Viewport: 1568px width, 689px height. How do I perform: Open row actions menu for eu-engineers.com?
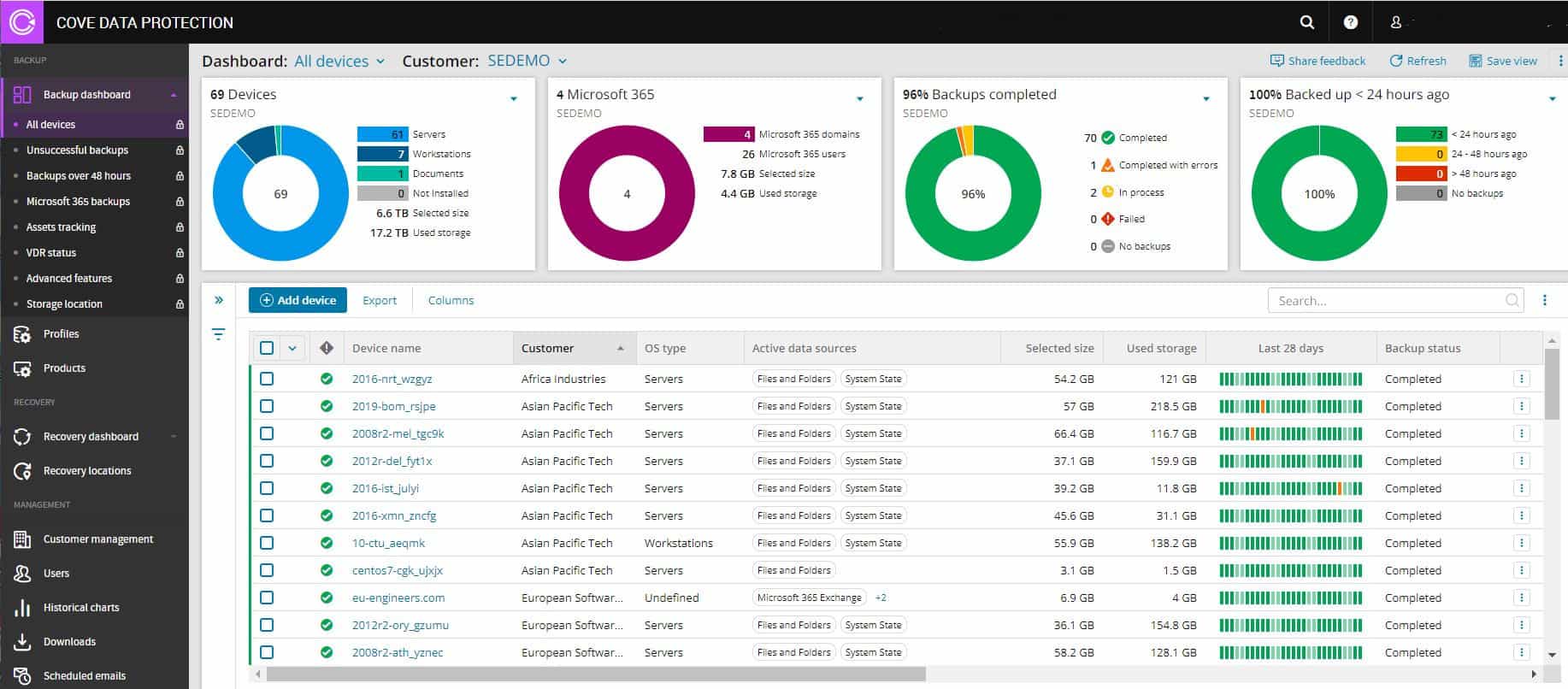pyautogui.click(x=1521, y=598)
